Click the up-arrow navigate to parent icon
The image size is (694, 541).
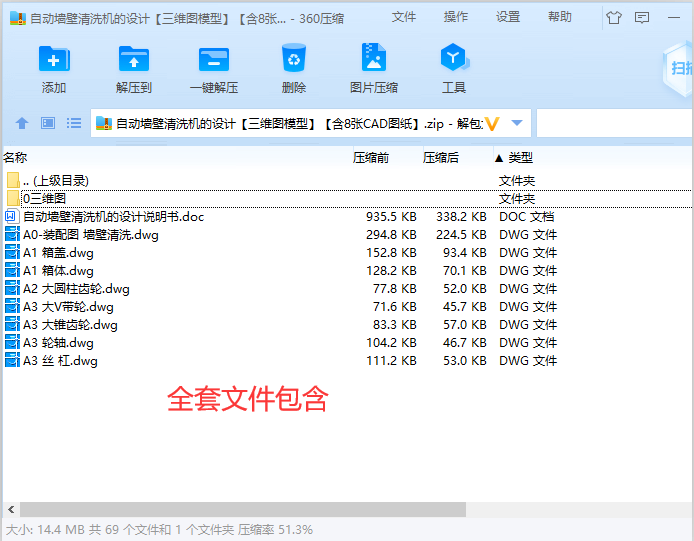coord(22,123)
